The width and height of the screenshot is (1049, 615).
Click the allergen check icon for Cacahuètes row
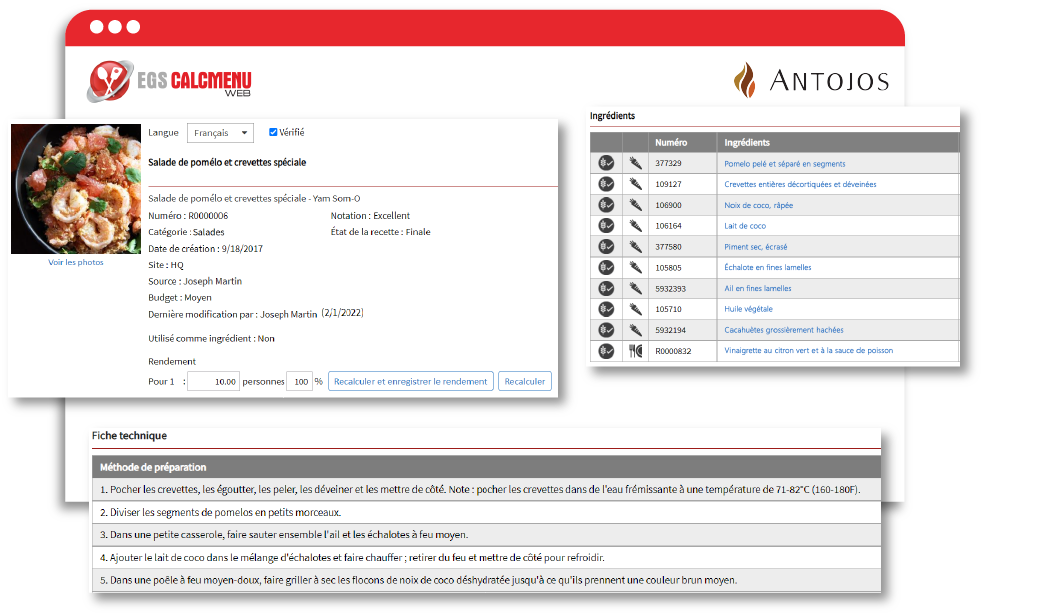[606, 330]
